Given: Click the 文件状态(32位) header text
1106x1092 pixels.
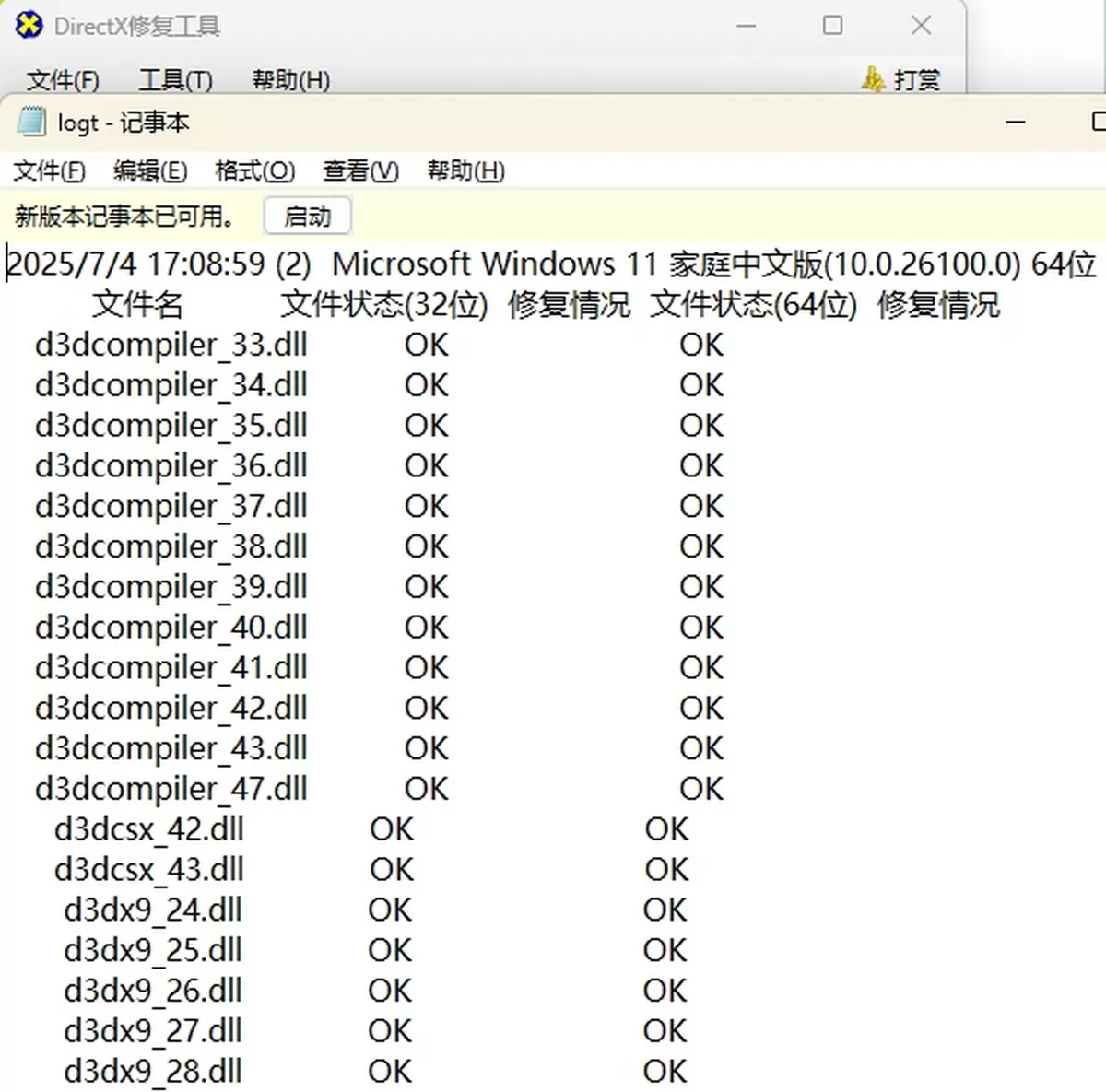Looking at the screenshot, I should pos(384,304).
